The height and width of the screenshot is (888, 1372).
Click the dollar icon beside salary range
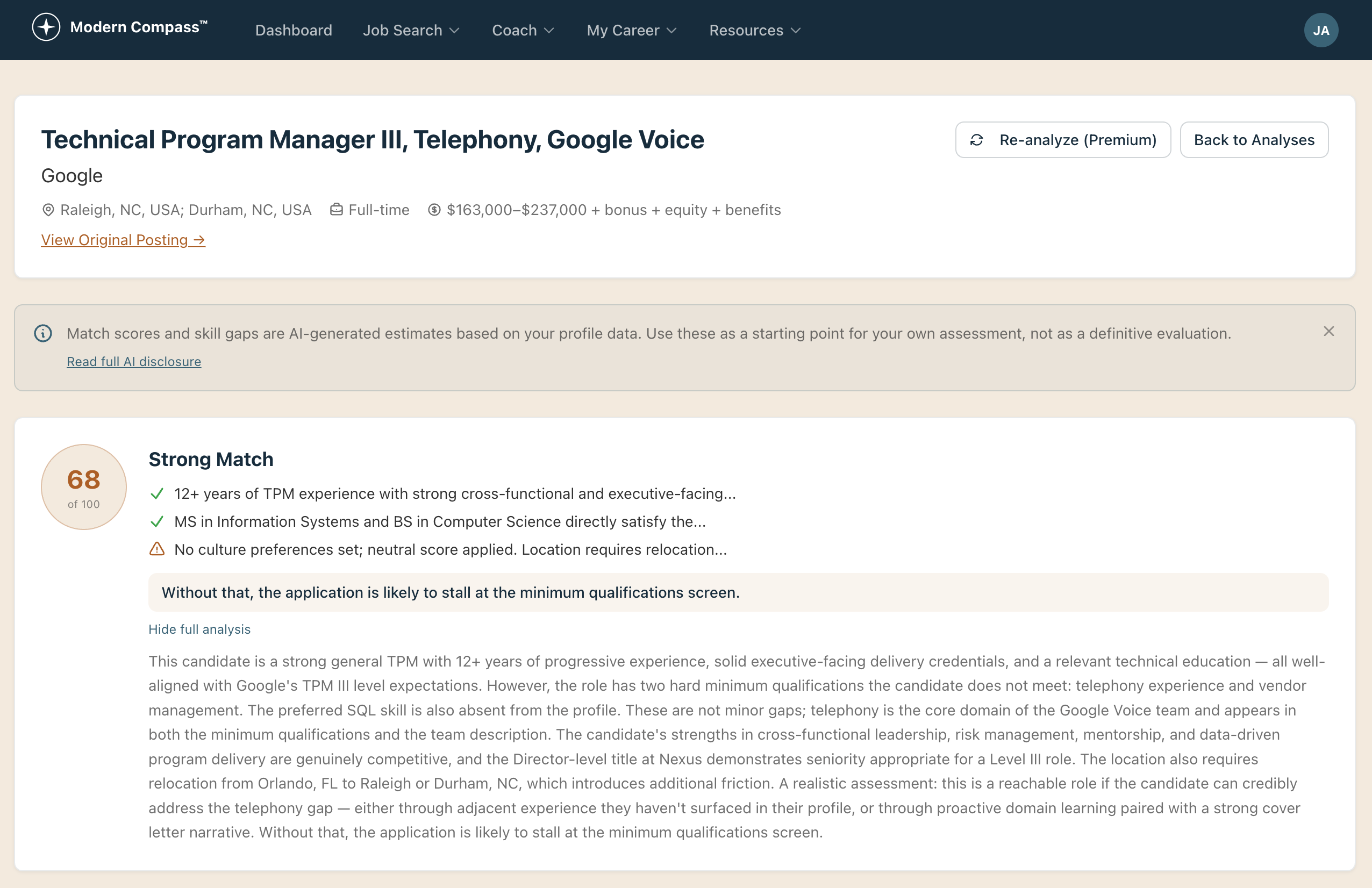(434, 210)
